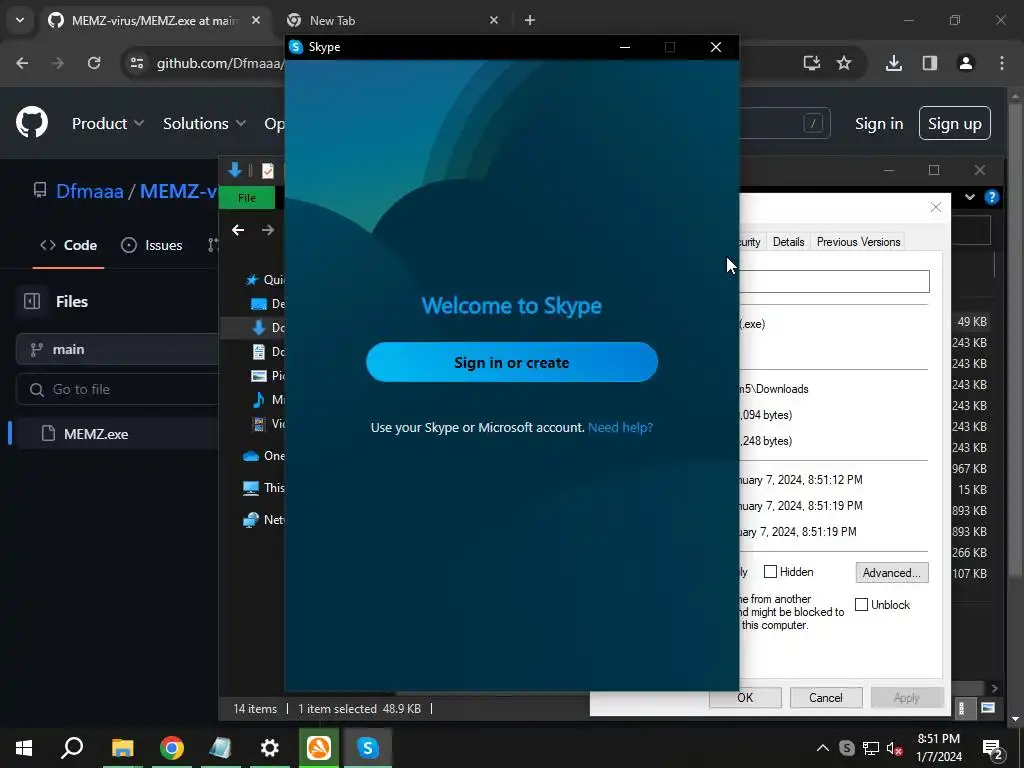The image size is (1024, 768).
Task: Switch to the Code tab on GitHub
Action: coord(69,246)
